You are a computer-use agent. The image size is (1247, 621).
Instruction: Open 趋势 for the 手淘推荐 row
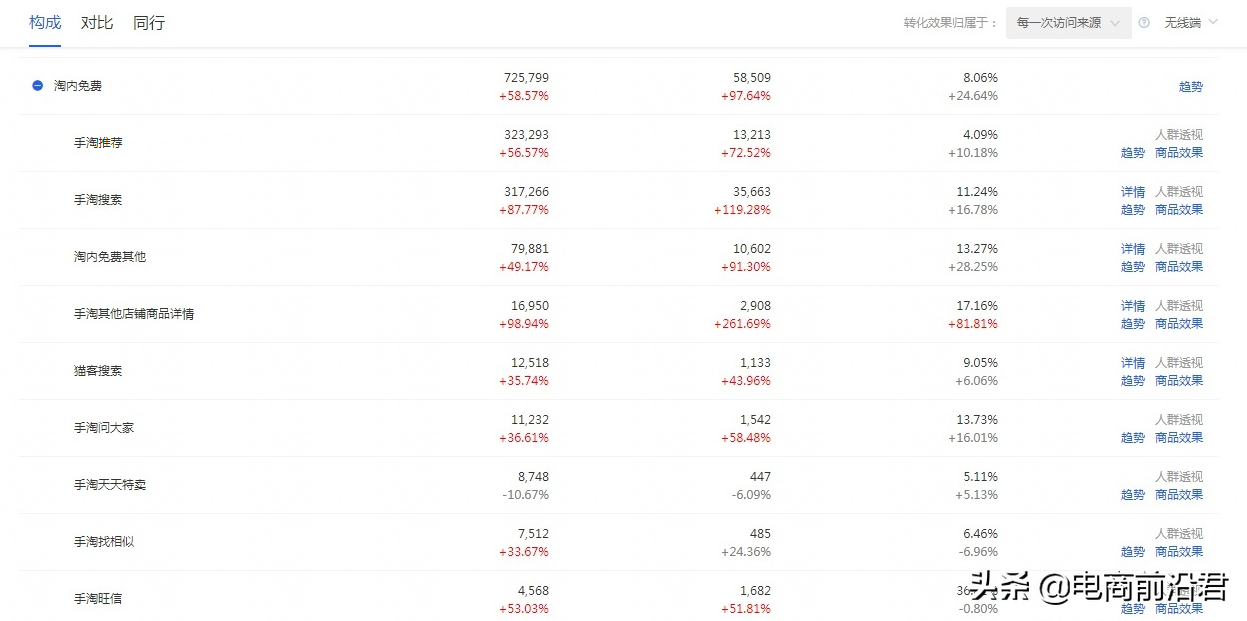(1132, 153)
